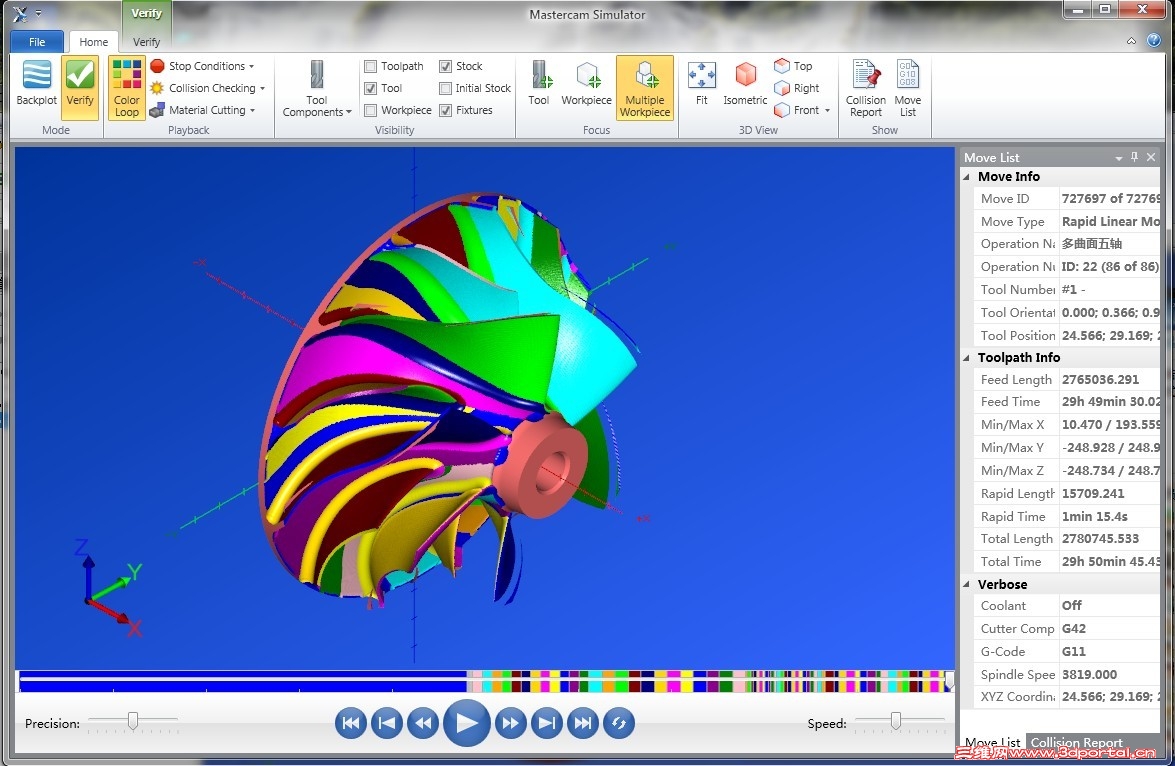Select Multiple Workpiece focus
The width and height of the screenshot is (1175, 766).
click(x=644, y=88)
